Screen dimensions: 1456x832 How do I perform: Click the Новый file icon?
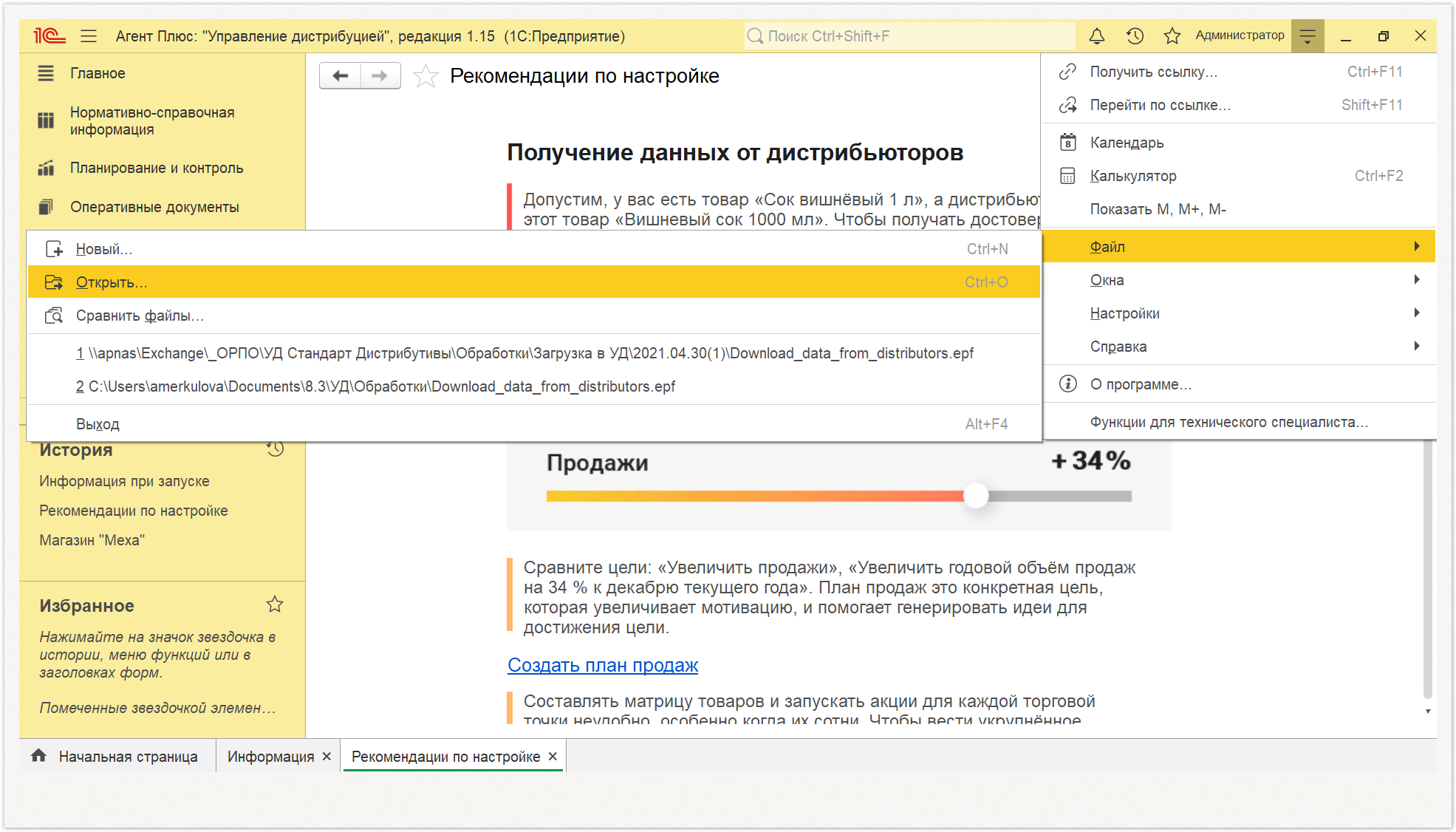[54, 249]
